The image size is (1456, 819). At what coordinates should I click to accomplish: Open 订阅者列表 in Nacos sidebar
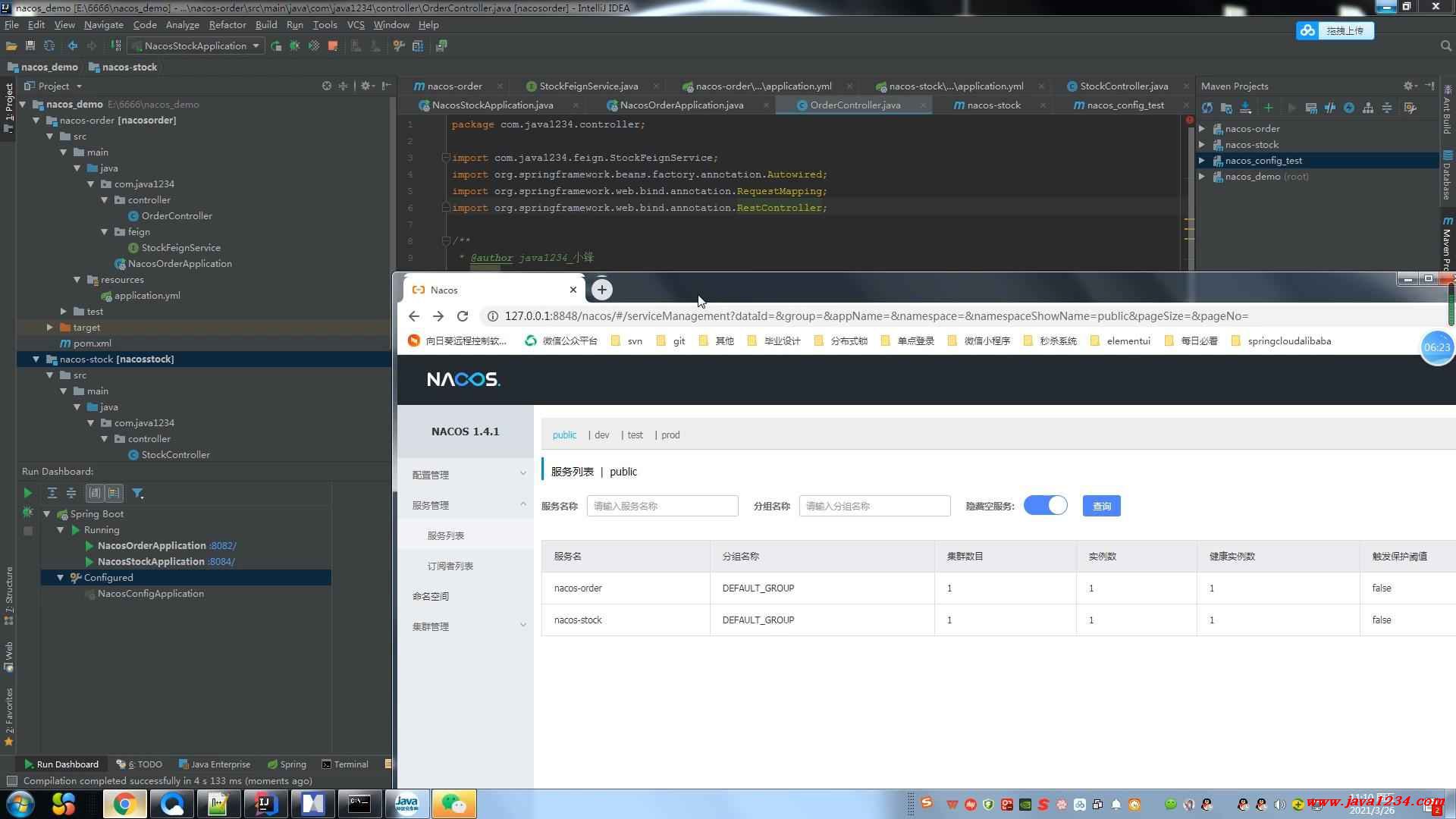pos(450,566)
